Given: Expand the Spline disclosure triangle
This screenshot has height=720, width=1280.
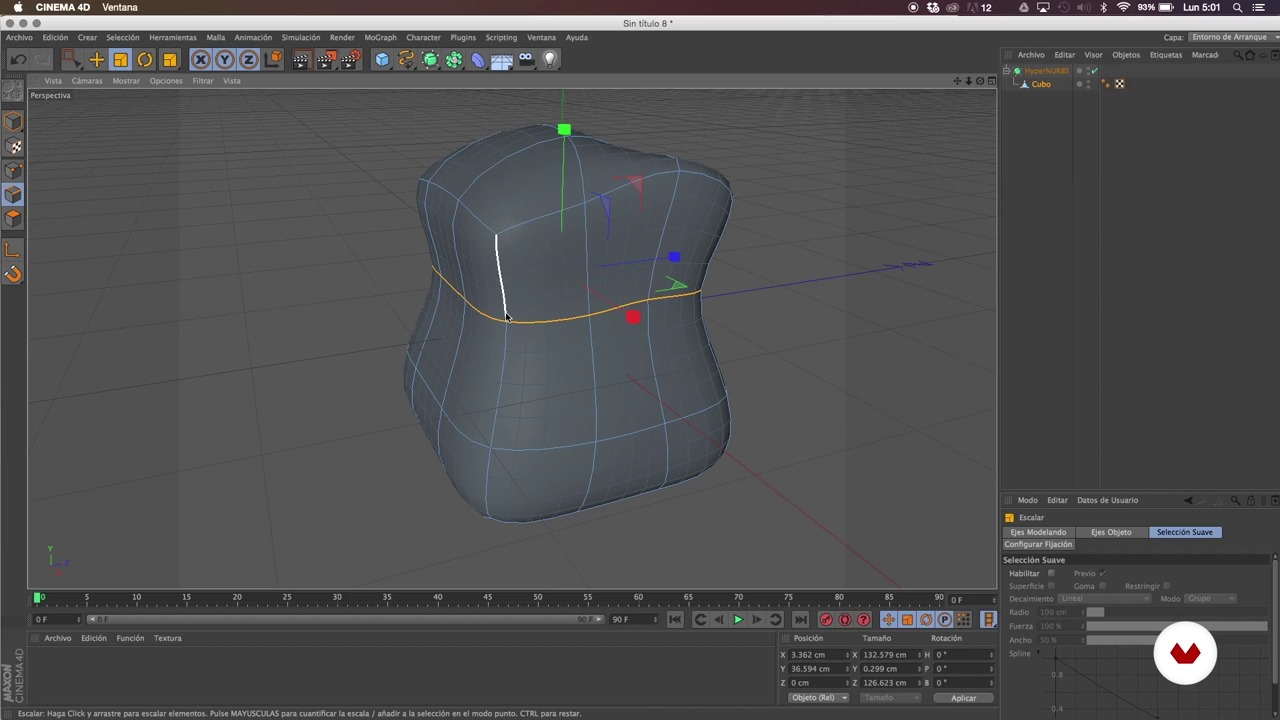Looking at the screenshot, I should pos(1037,654).
